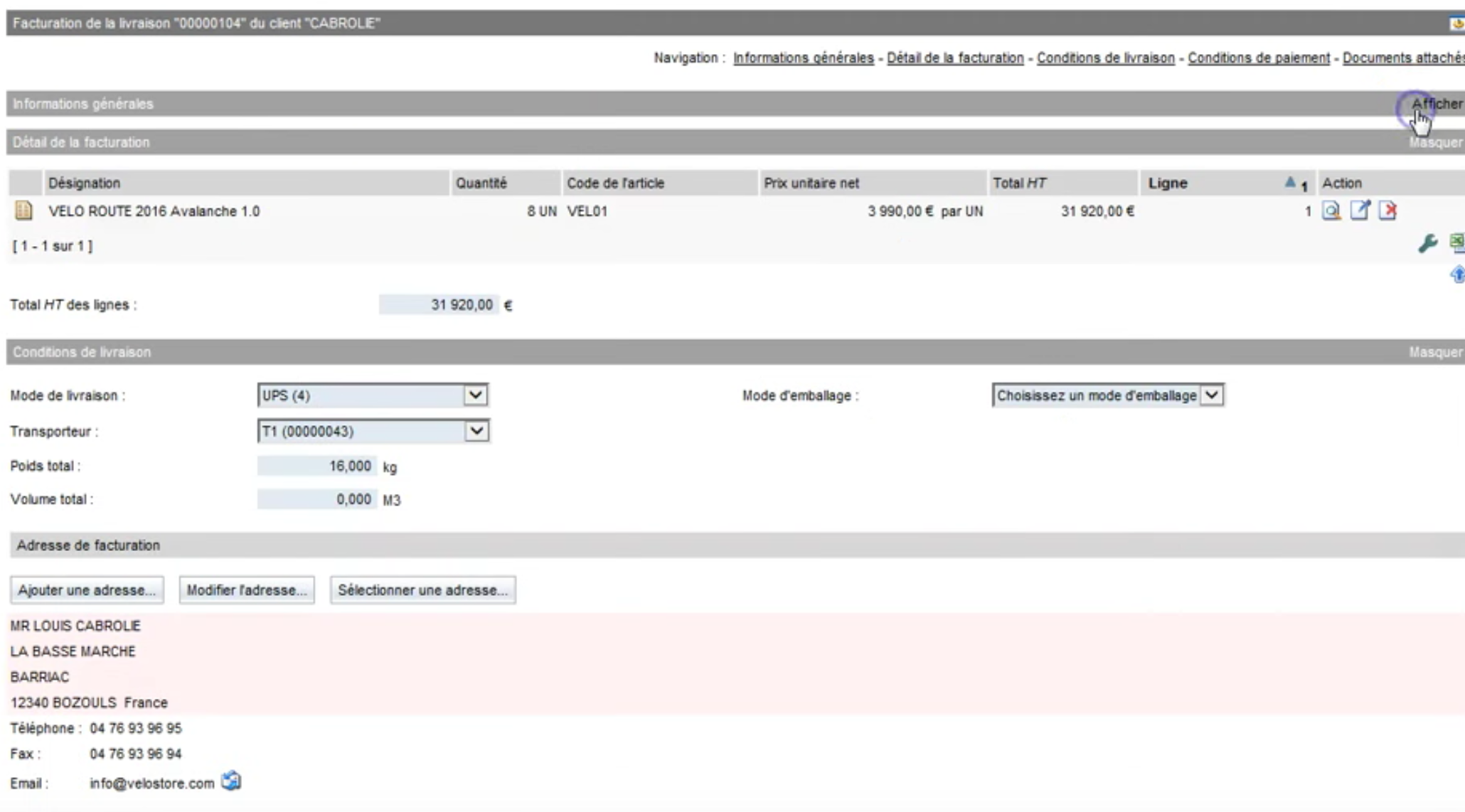Image resolution: width=1465 pixels, height=812 pixels.
Task: Select the address line BARRIAC
Action: point(39,677)
